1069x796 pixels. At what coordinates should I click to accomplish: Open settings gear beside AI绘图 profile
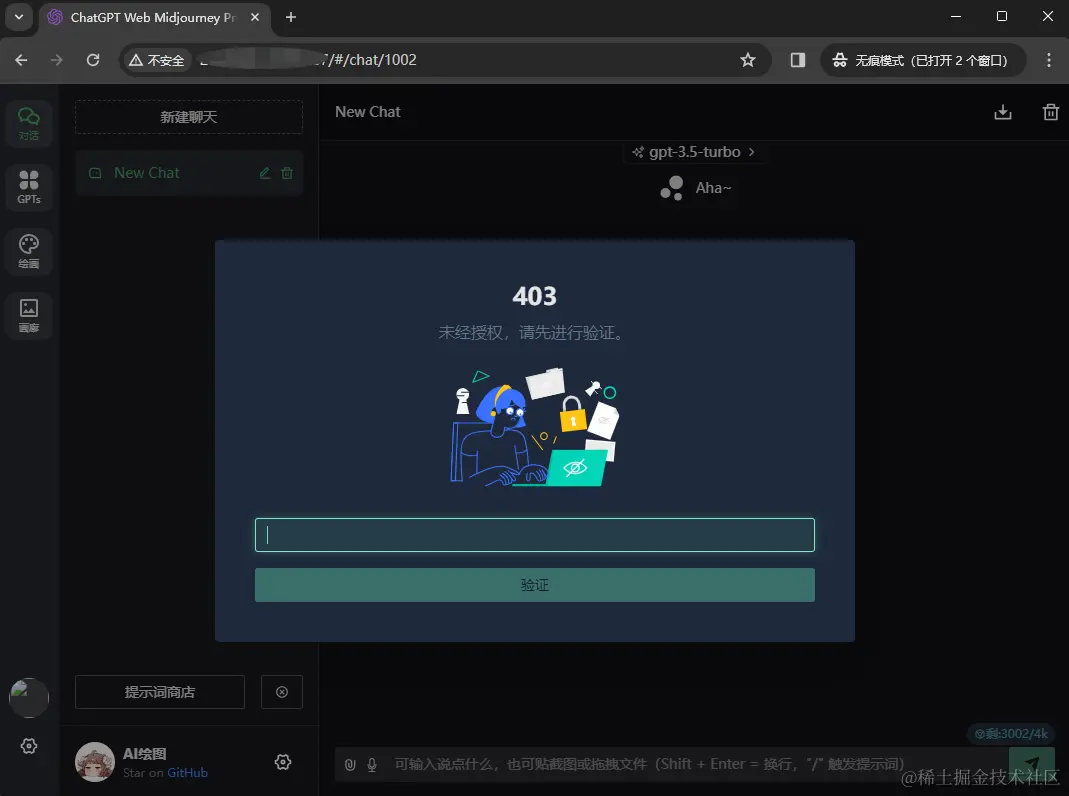[283, 762]
